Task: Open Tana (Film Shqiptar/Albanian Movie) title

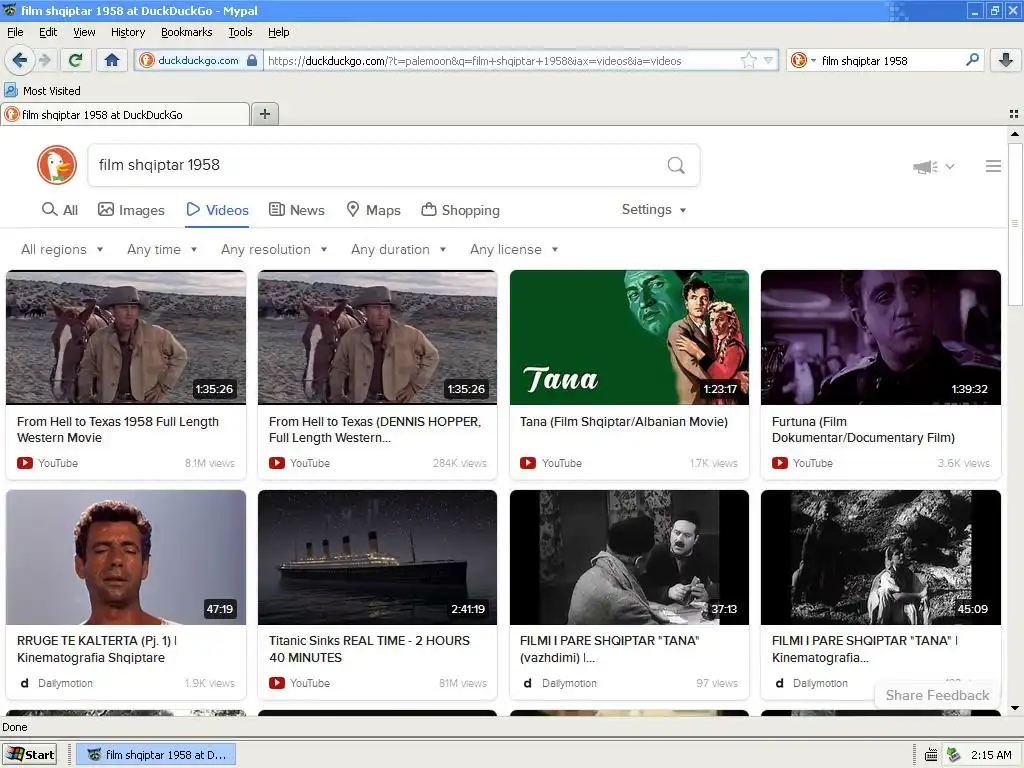Action: (x=624, y=422)
